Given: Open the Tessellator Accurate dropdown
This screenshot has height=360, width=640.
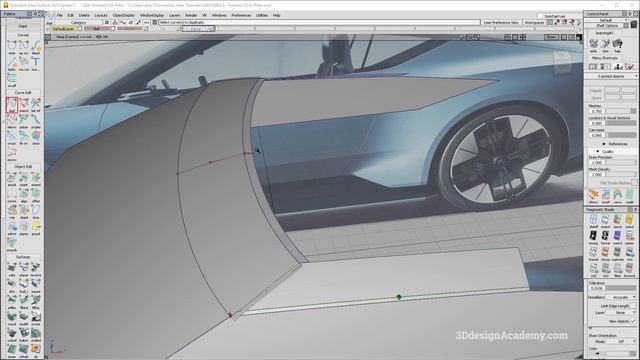Looking at the screenshot, I should tap(620, 297).
